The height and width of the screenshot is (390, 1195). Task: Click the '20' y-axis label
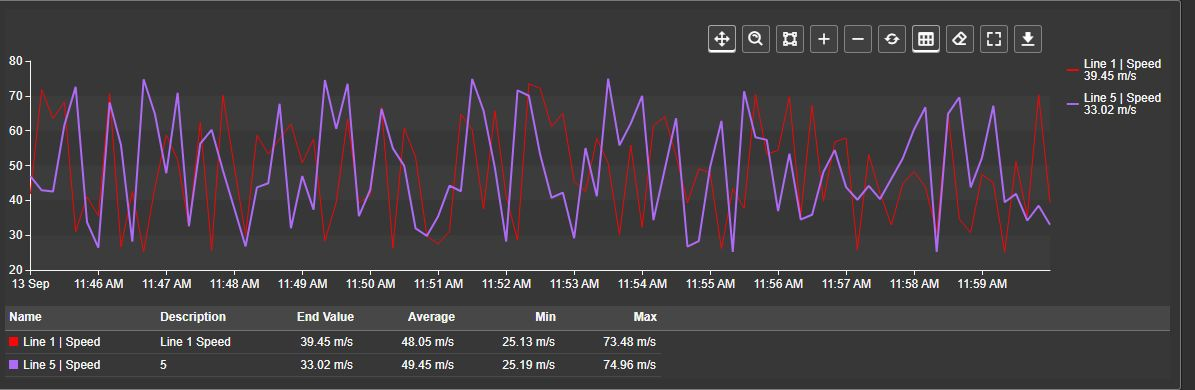pyautogui.click(x=16, y=270)
